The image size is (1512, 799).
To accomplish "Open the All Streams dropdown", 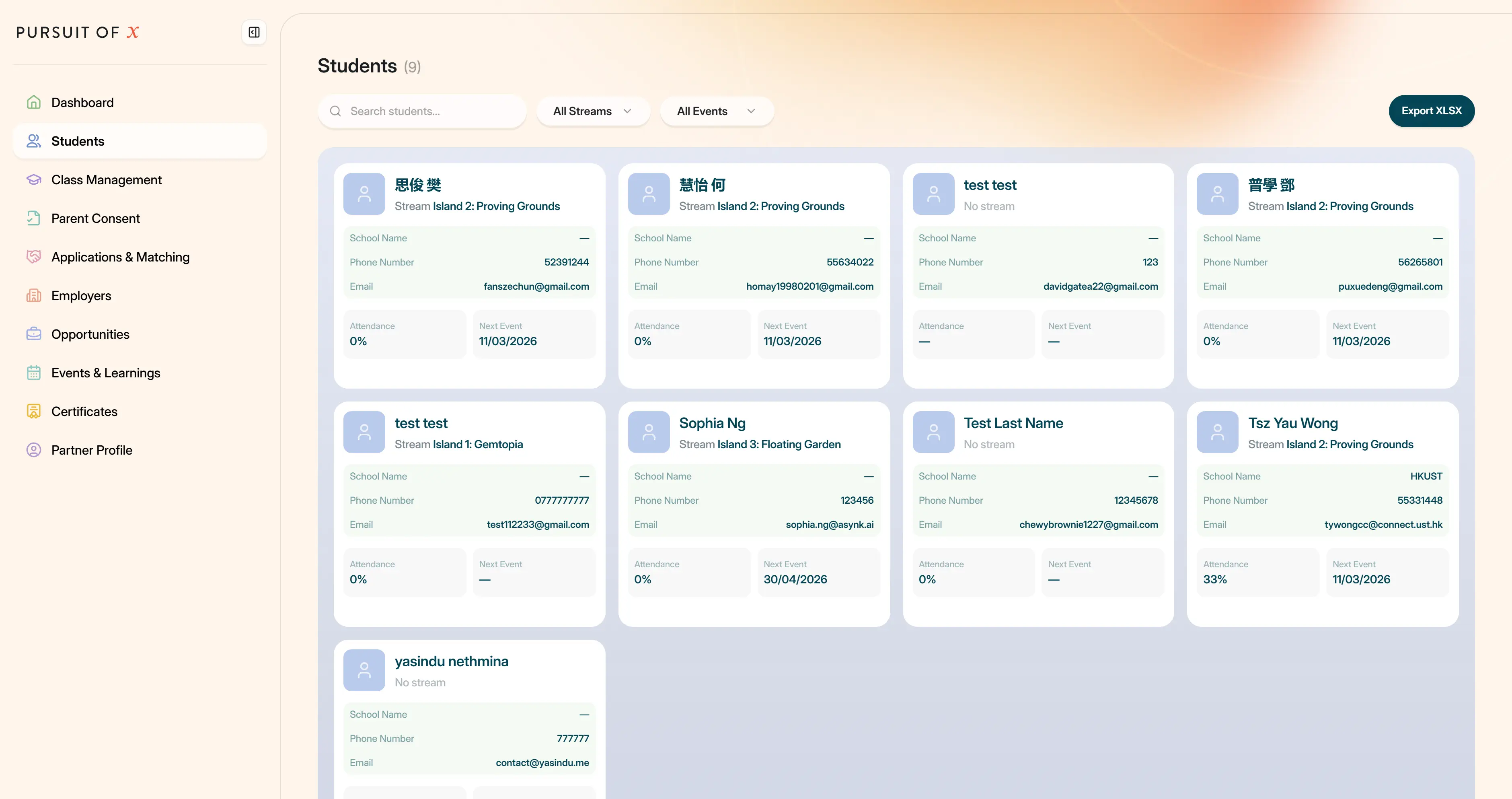I will click(593, 111).
